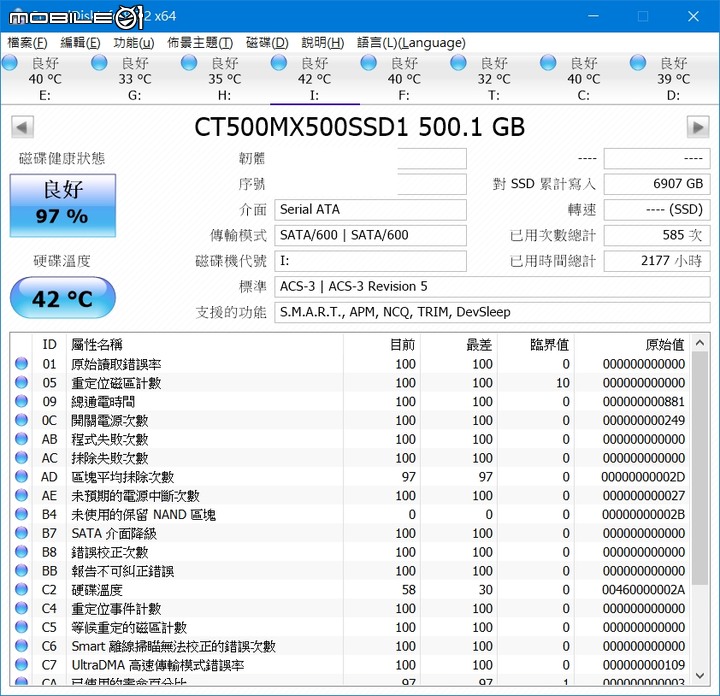Click the 良好 97 % health status button
Screen dimensions: 720x696
[63, 205]
